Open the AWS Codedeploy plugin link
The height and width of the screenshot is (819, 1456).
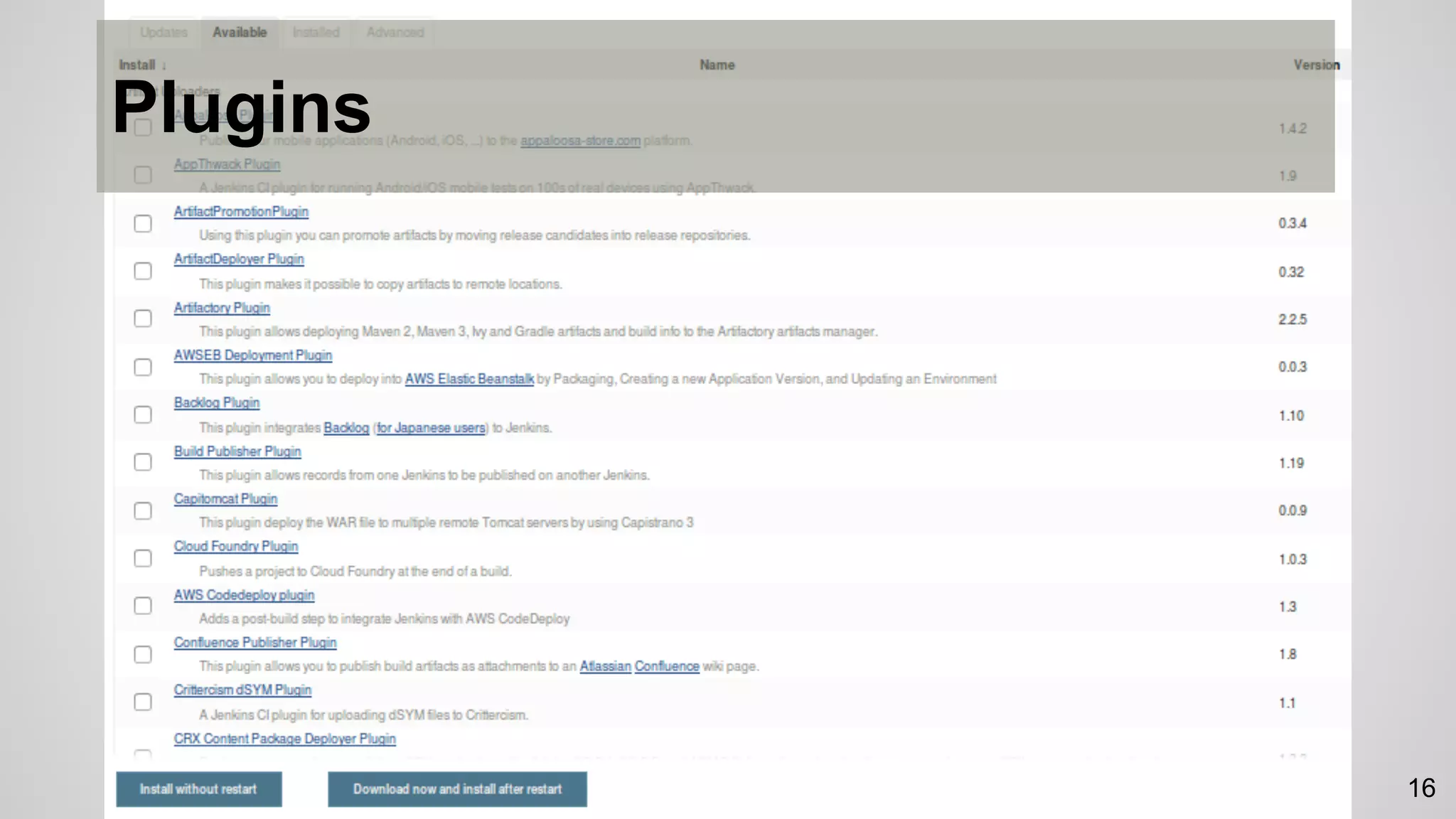pyautogui.click(x=244, y=595)
